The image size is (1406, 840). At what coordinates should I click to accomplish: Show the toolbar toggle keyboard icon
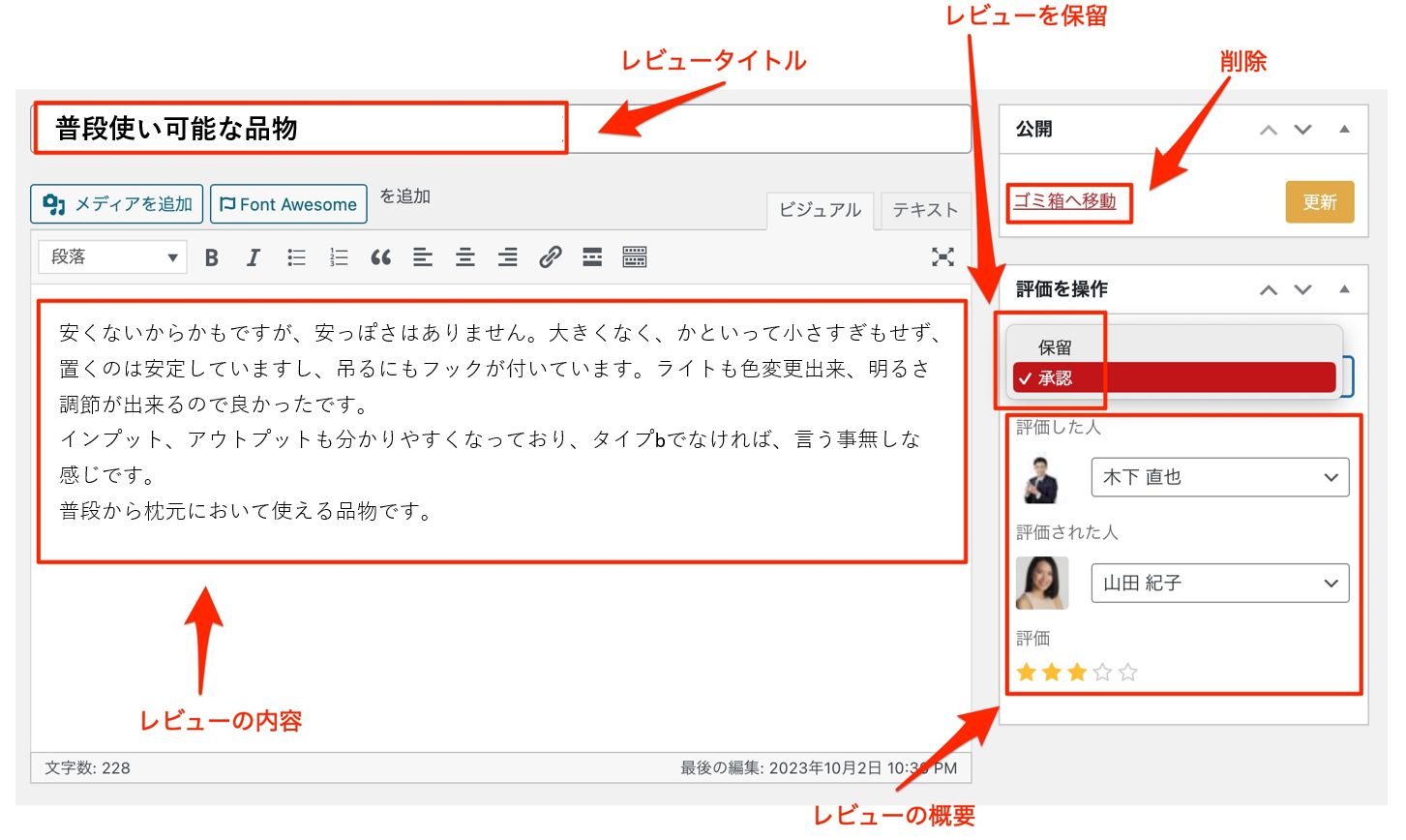(x=635, y=257)
